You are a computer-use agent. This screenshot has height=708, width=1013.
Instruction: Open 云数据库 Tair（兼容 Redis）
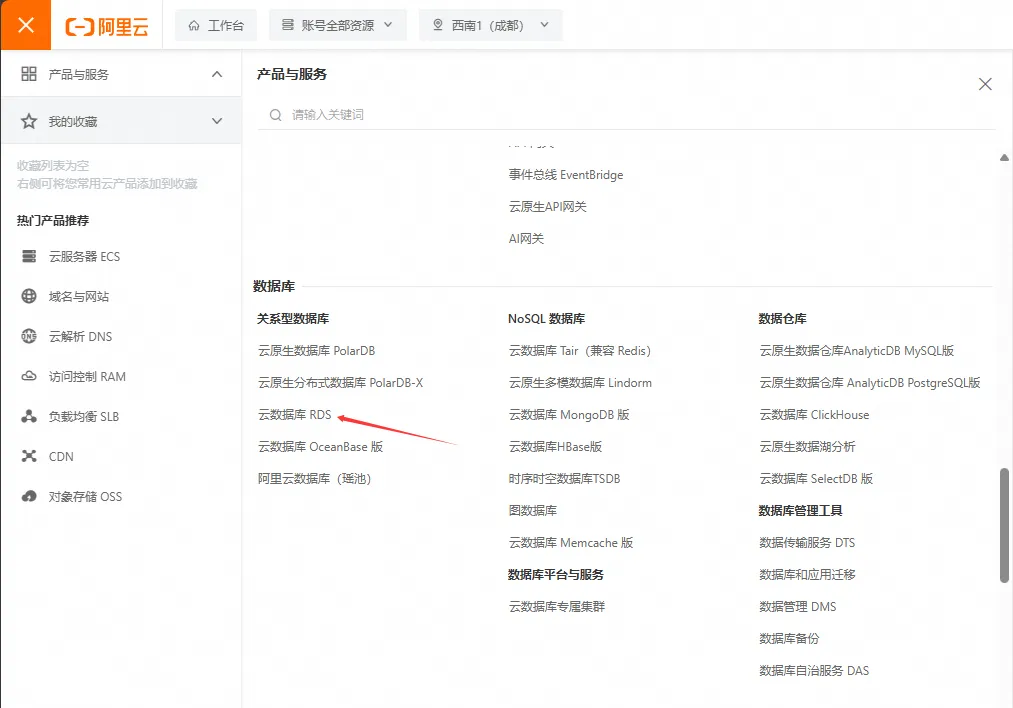coord(580,351)
